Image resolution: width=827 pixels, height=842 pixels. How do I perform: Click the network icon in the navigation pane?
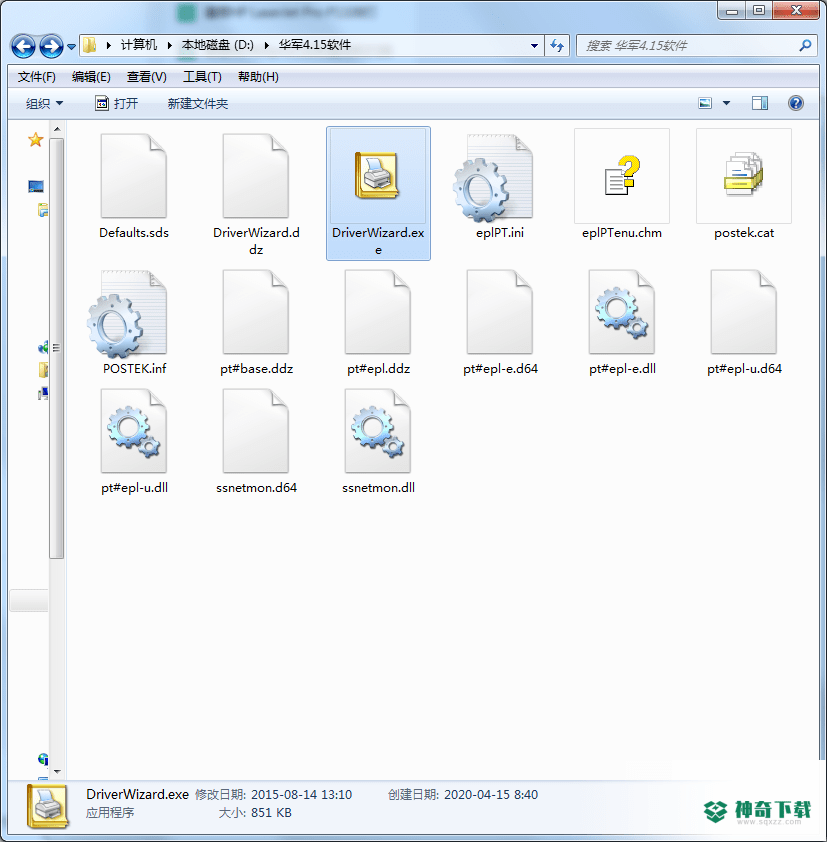[x=43, y=759]
